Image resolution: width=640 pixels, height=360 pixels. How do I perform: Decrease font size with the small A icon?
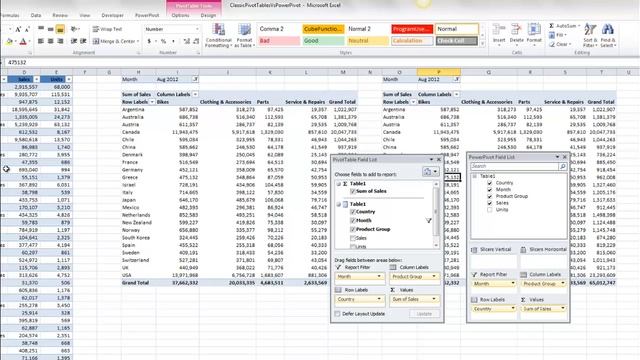[x=27, y=29]
